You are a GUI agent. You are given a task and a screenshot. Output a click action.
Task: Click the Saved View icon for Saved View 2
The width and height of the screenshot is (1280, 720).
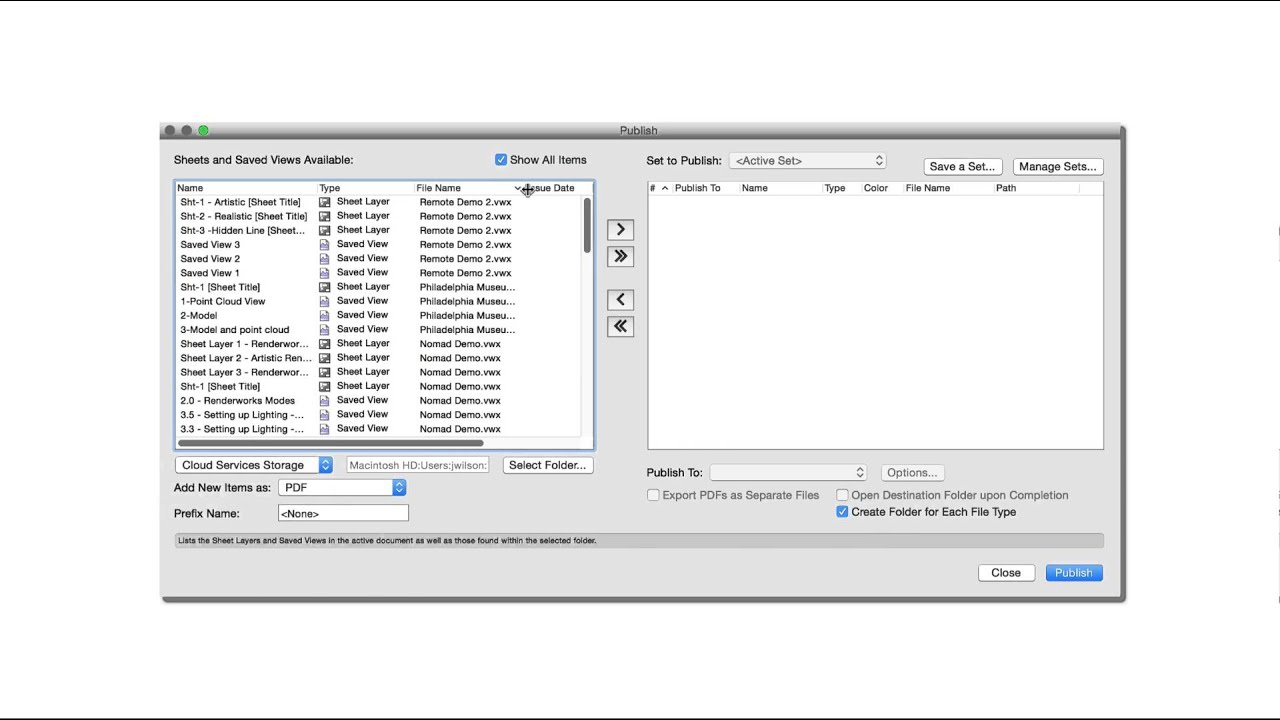pyautogui.click(x=325, y=258)
